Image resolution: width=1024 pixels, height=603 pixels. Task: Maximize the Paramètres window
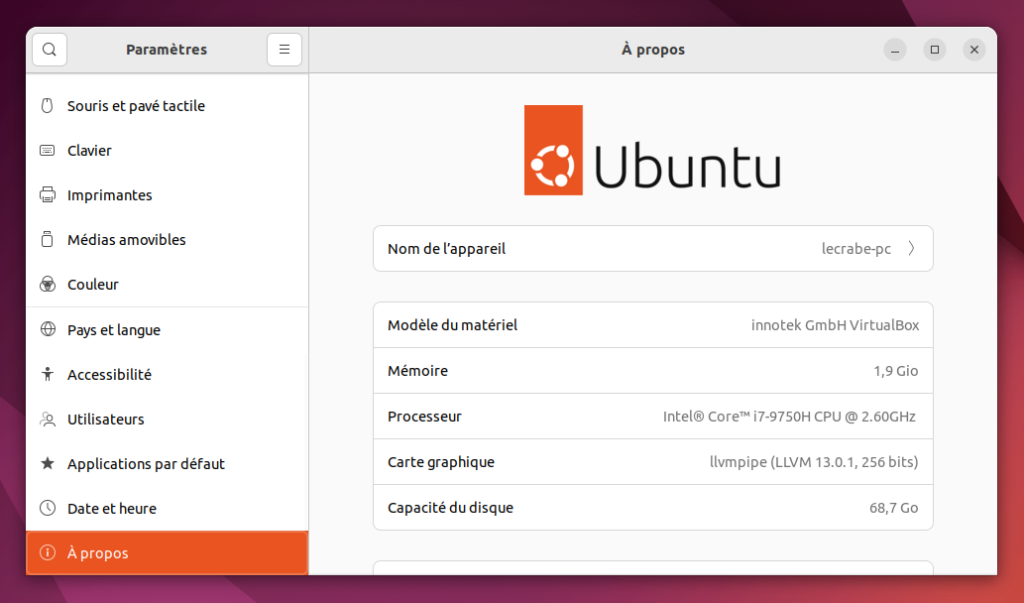935,50
